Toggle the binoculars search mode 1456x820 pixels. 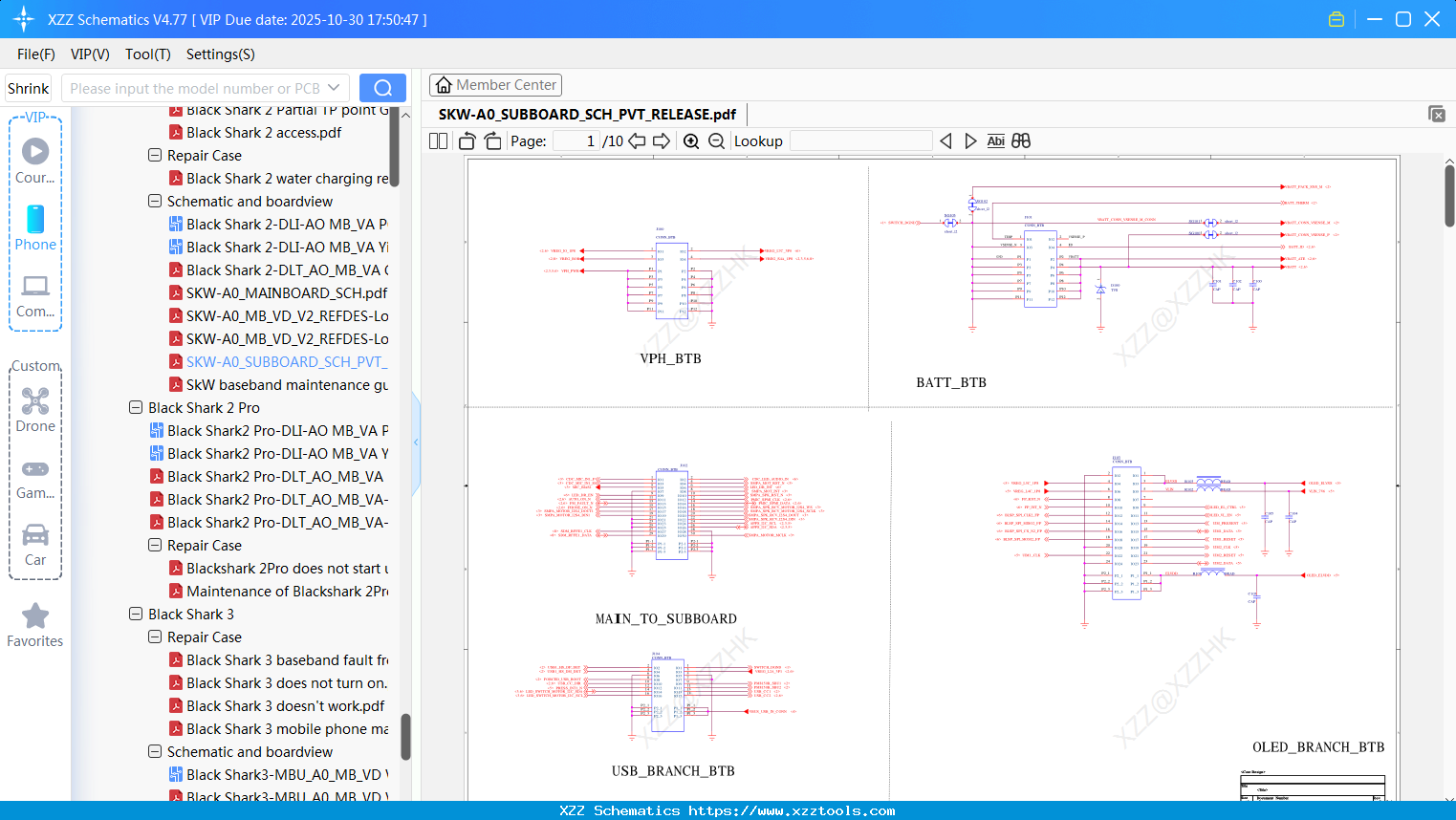tap(1019, 140)
